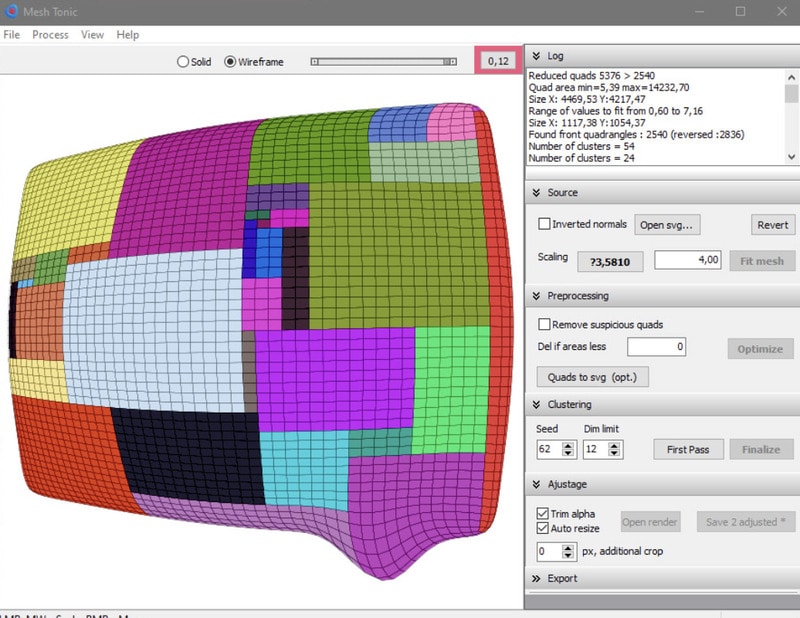Run the First Pass clustering button
This screenshot has height=618, width=800.
tap(687, 449)
